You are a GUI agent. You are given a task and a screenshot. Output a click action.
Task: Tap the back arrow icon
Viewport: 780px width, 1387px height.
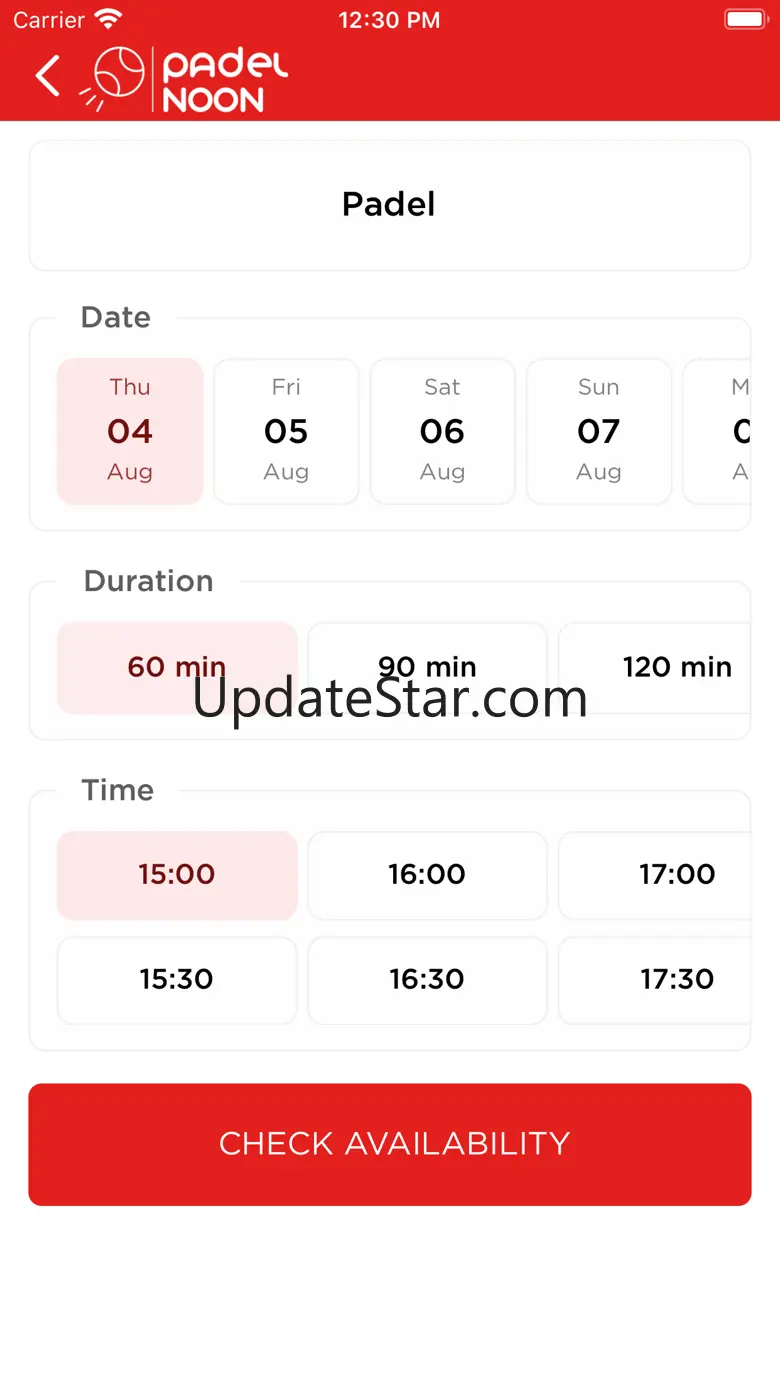[x=48, y=76]
